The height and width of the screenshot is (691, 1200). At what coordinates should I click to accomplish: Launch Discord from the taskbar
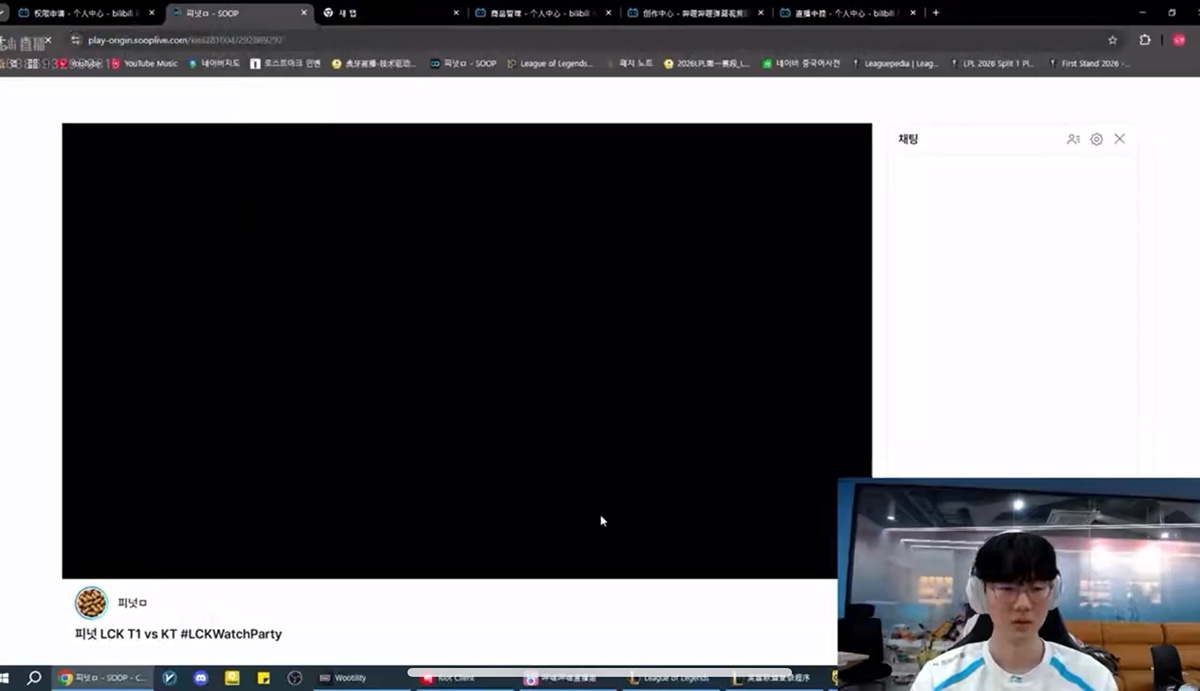click(200, 677)
